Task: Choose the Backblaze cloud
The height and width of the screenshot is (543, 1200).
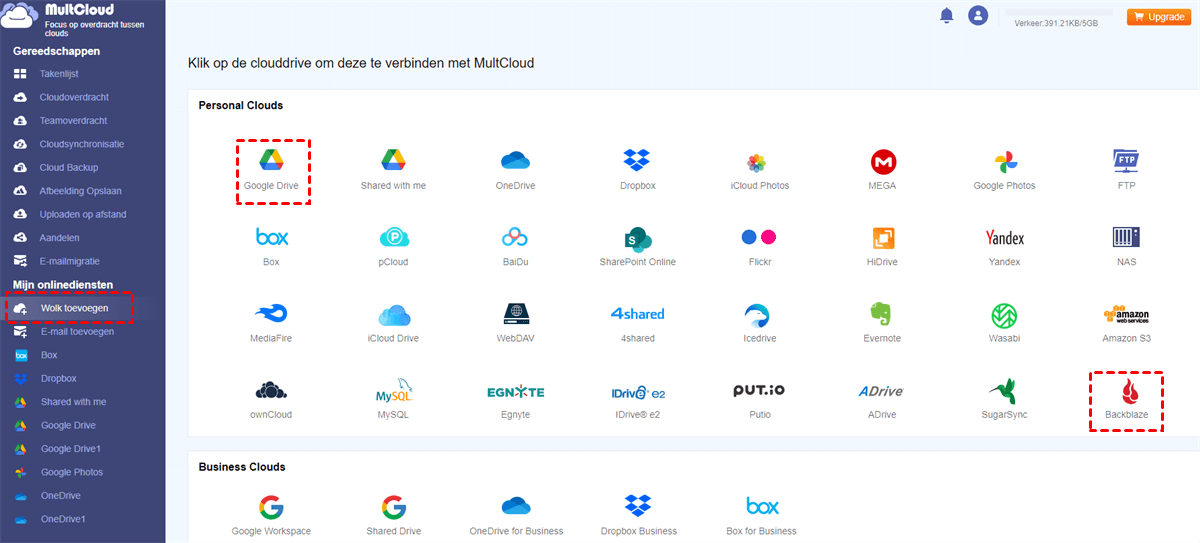Action: click(1127, 400)
